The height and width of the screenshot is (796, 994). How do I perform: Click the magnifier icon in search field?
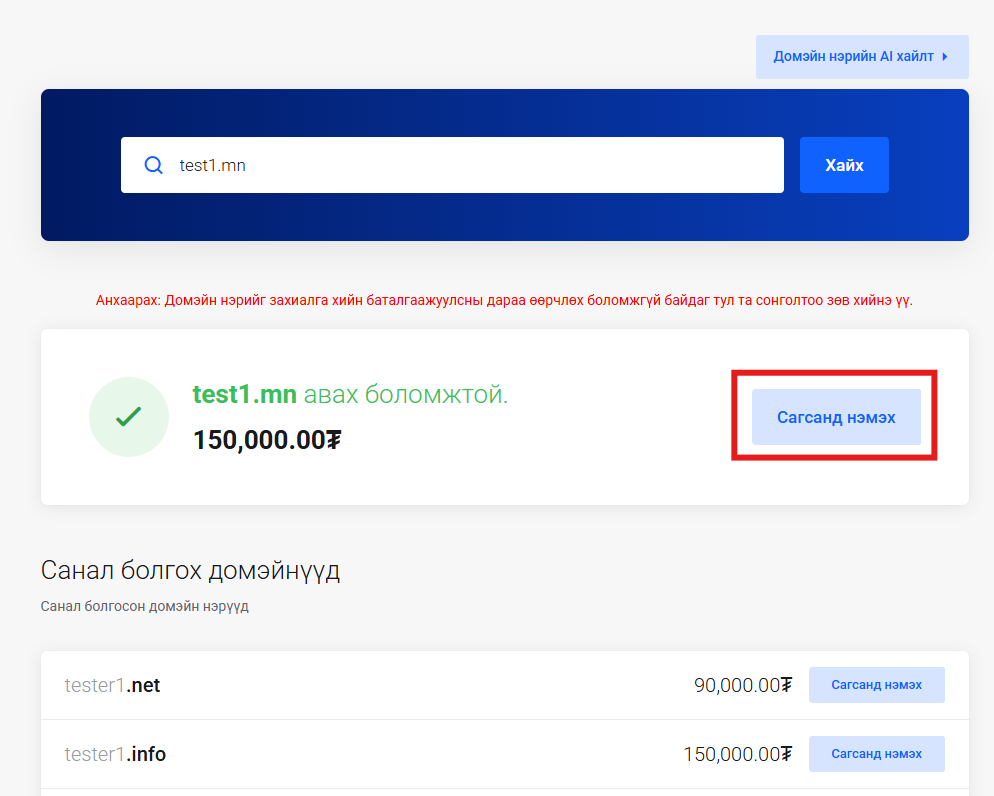[153, 165]
